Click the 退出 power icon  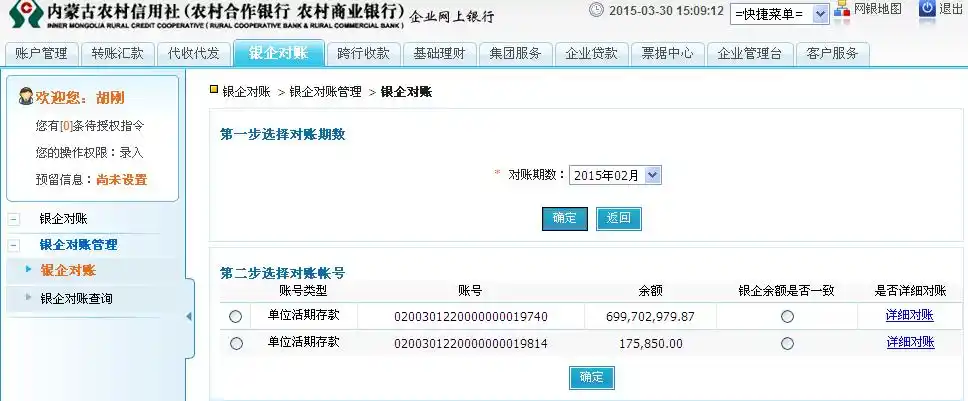(927, 9)
